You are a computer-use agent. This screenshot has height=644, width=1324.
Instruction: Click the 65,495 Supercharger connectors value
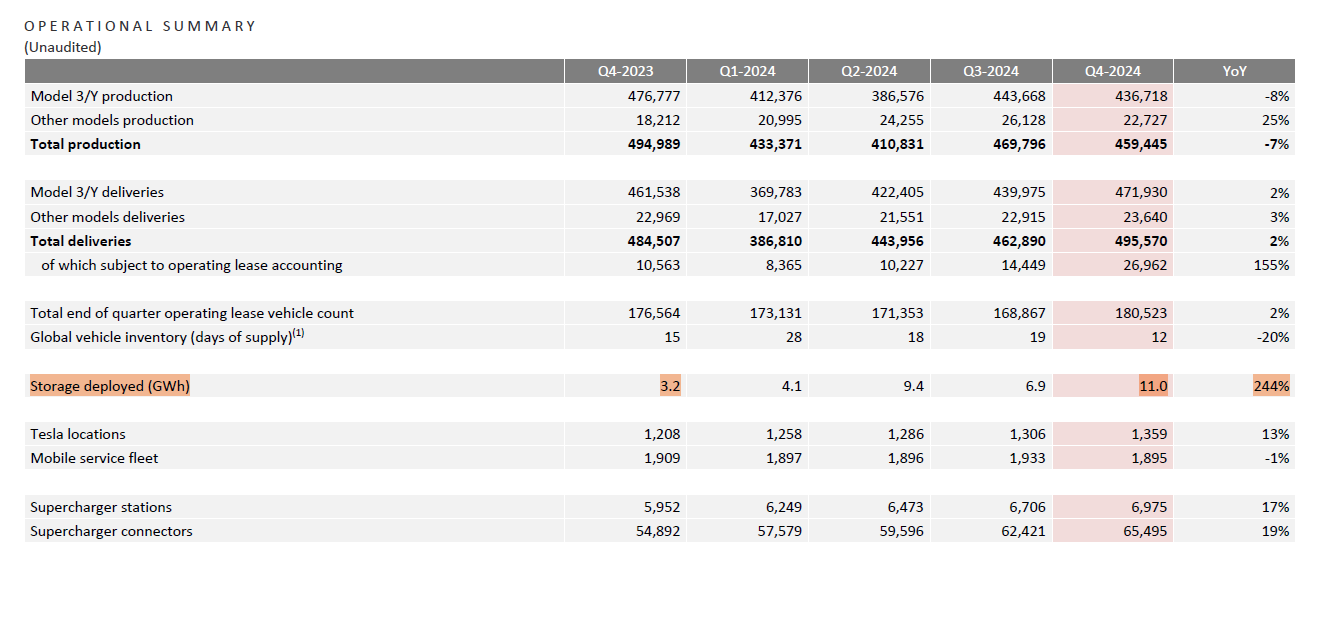(1144, 531)
